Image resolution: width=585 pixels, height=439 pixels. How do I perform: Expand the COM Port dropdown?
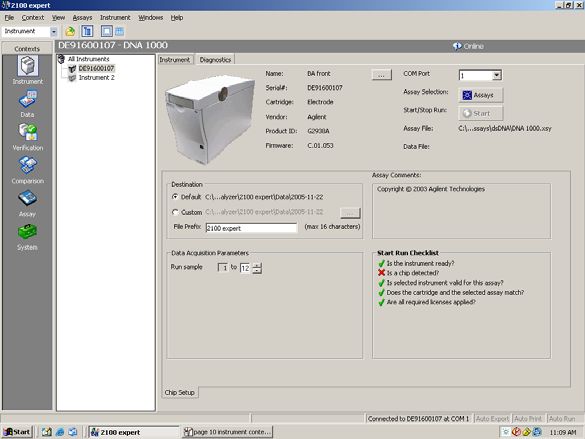[x=497, y=75]
